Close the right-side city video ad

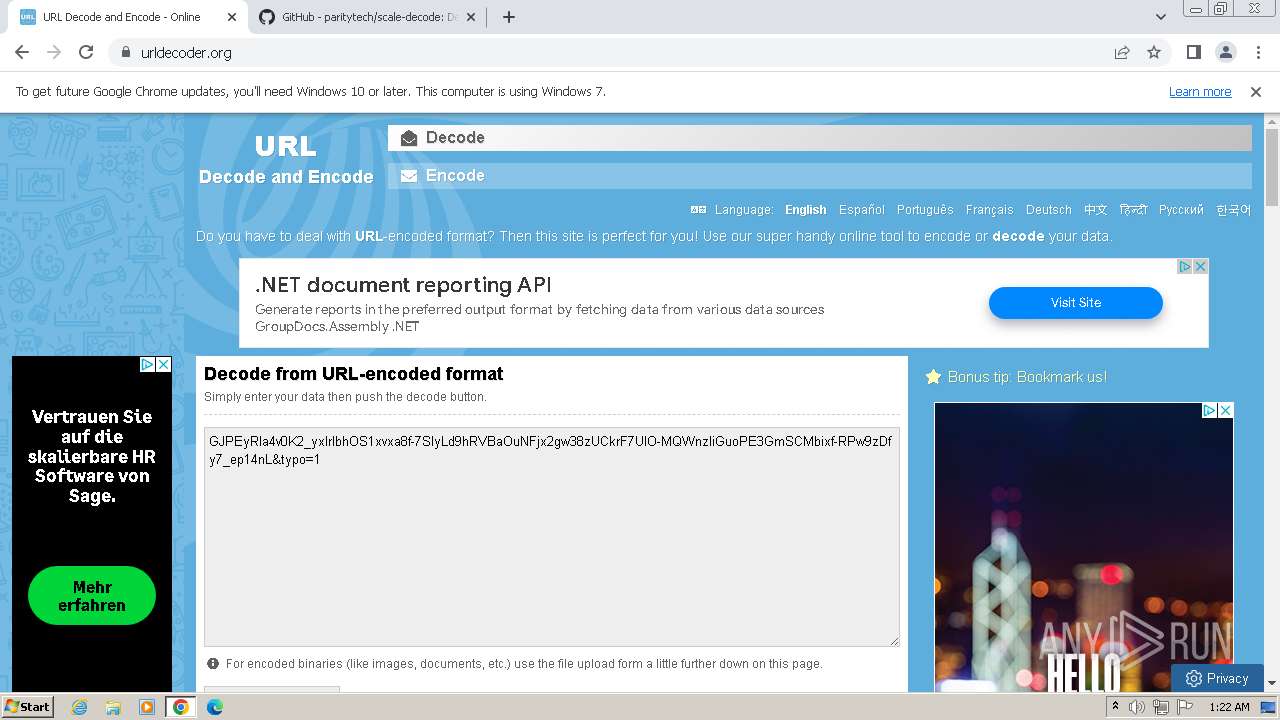1226,411
